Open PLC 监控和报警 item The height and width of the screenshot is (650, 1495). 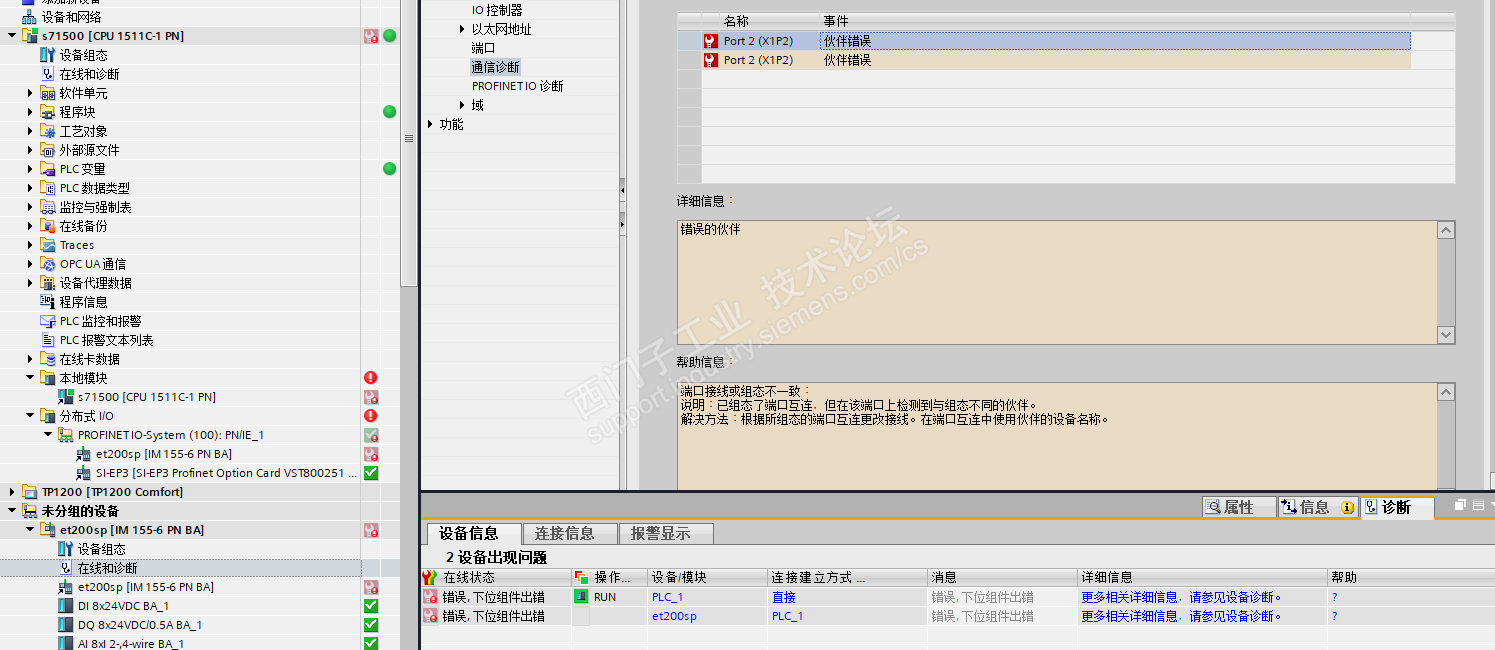pyautogui.click(x=100, y=321)
